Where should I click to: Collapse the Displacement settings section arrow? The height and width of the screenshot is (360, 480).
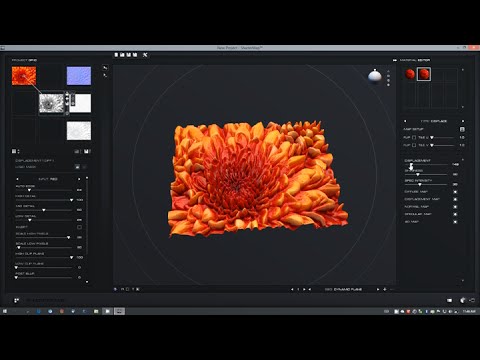coord(463,160)
